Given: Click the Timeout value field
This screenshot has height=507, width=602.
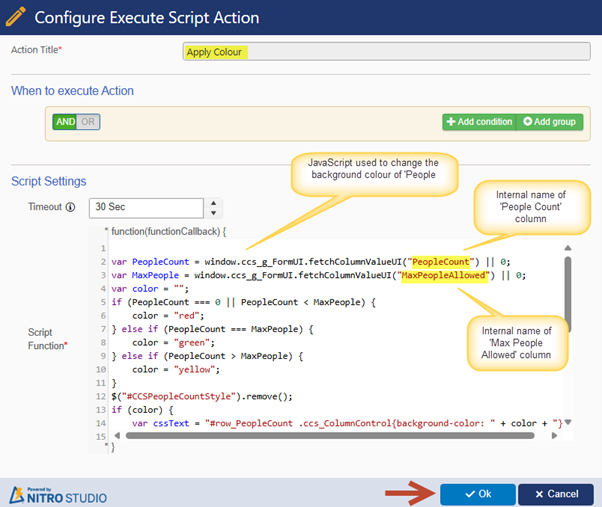Looking at the screenshot, I should coord(146,208).
